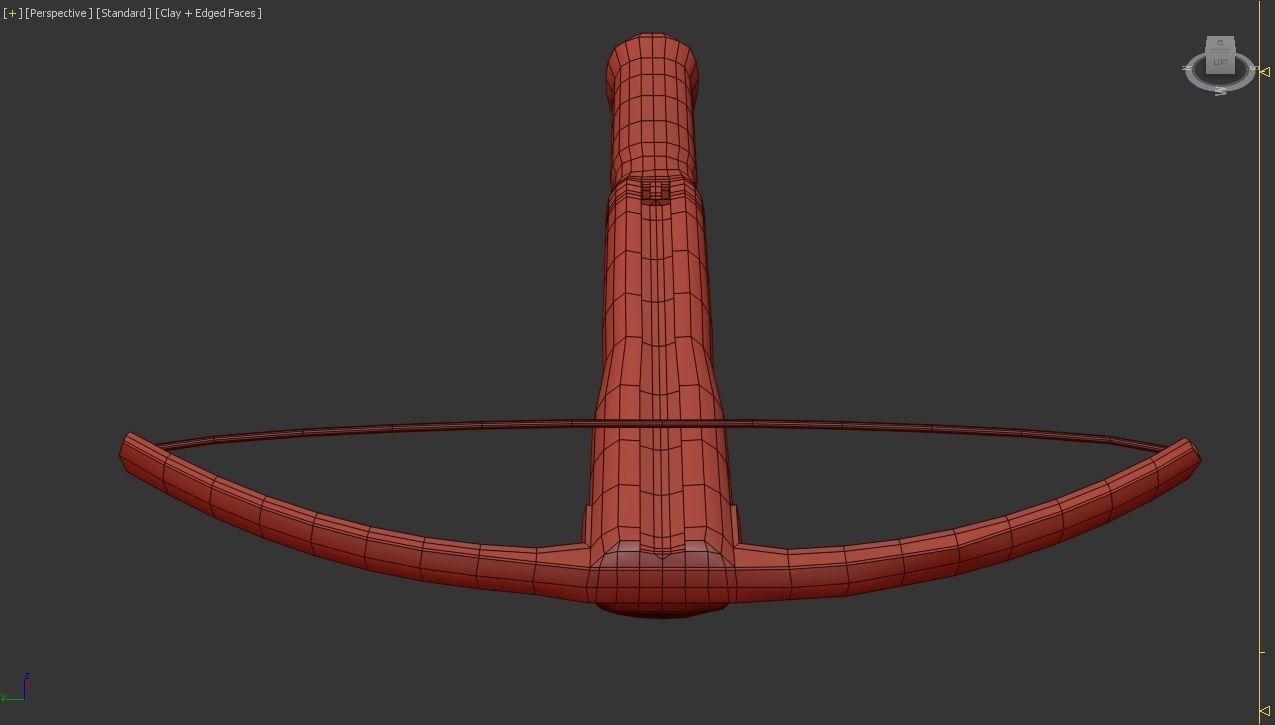
Task: Click the small trigger notch detail on stock
Action: pyautogui.click(x=655, y=190)
